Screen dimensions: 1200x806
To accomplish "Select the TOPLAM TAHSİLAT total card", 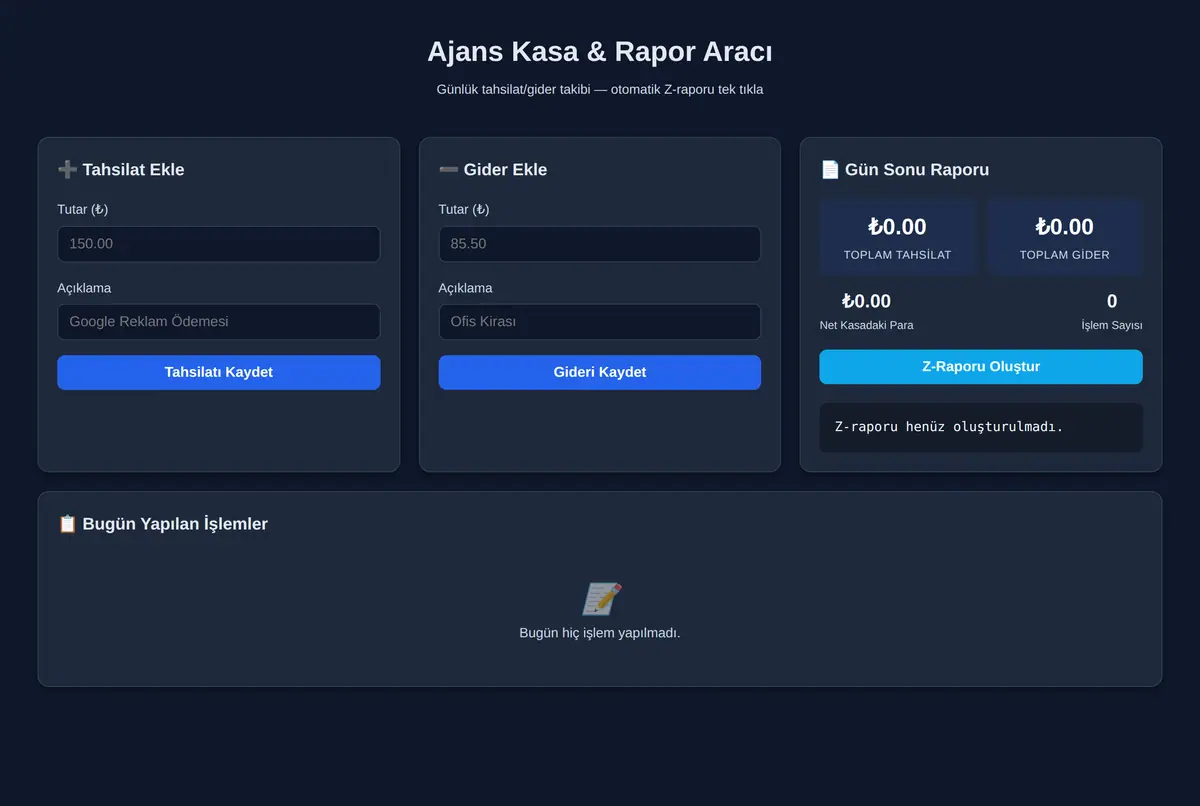I will point(897,237).
